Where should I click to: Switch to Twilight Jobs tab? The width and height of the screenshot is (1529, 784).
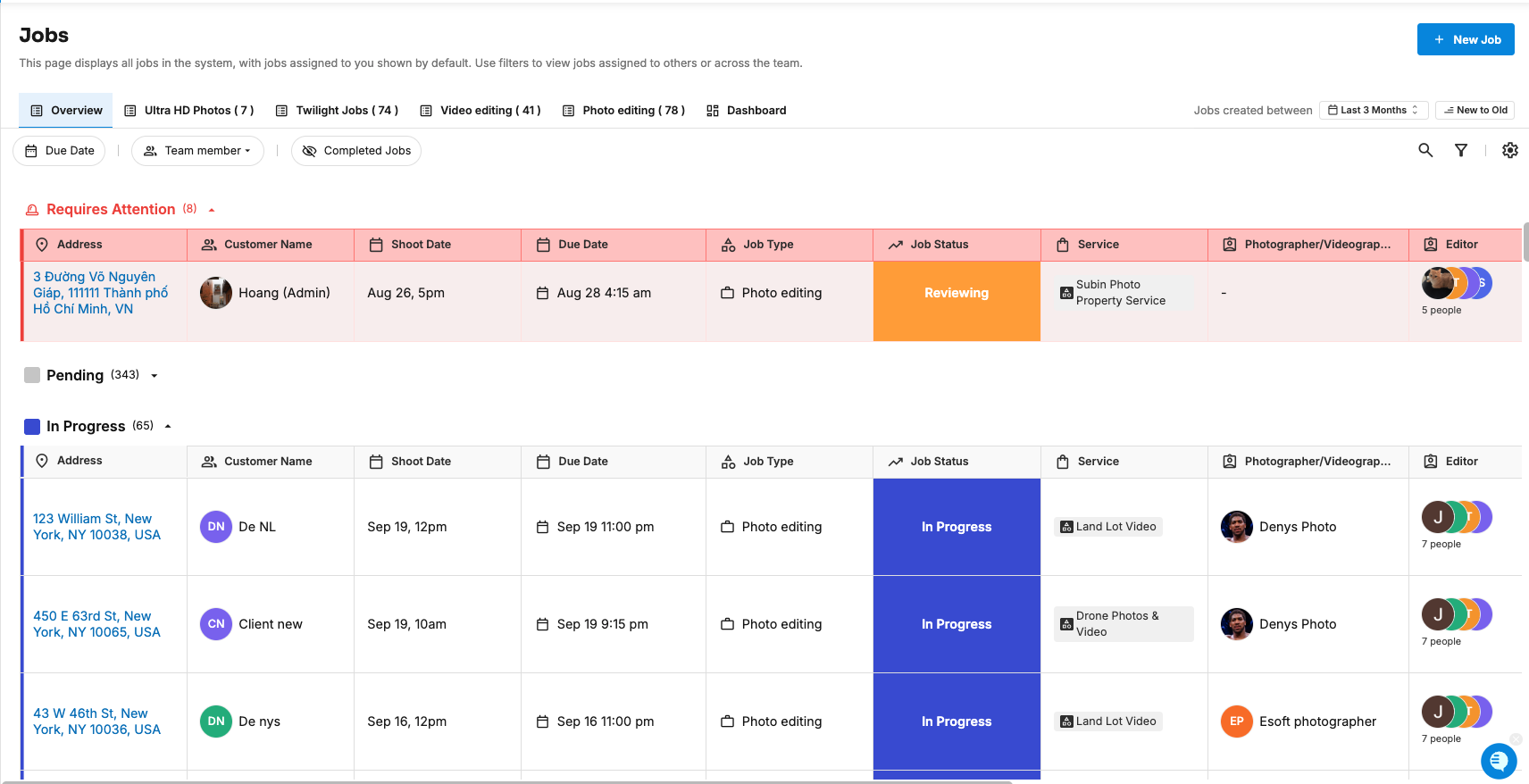(x=337, y=111)
